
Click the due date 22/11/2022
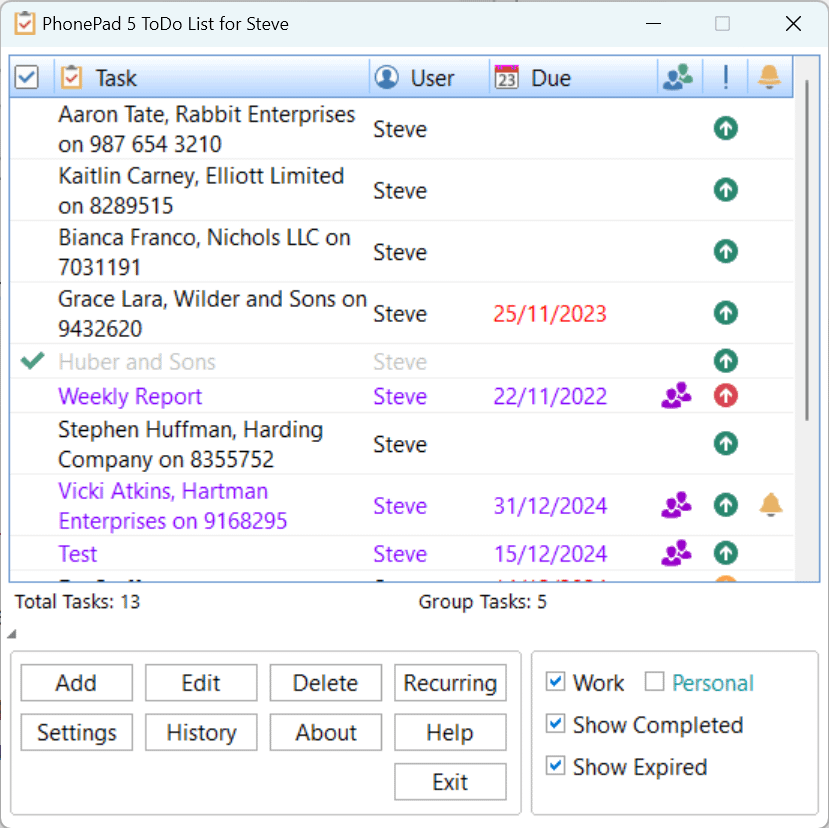550,396
